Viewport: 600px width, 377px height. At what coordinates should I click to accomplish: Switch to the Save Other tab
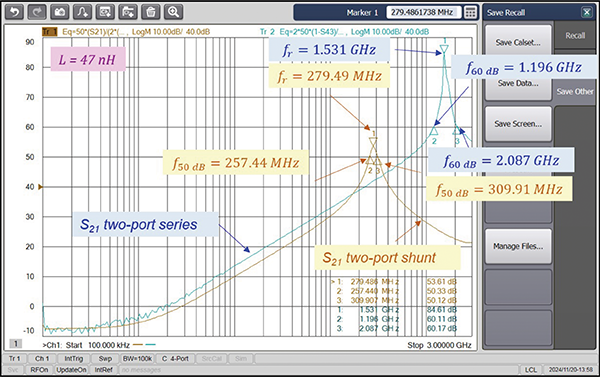(575, 91)
